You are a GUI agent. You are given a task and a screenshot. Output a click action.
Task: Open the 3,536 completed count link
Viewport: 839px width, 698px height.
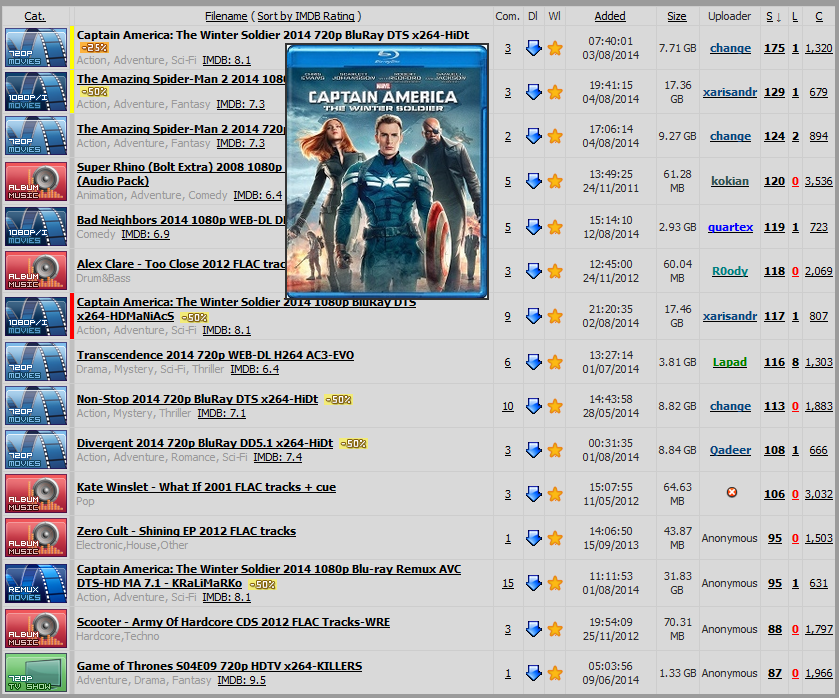point(819,181)
